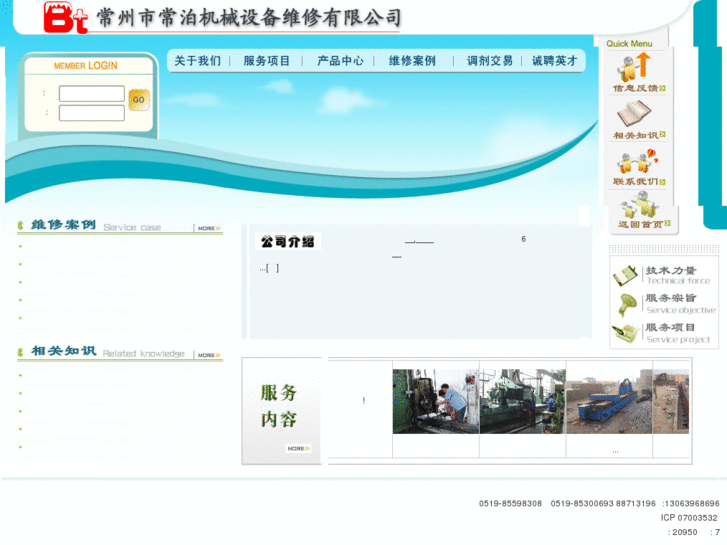The height and width of the screenshot is (545, 727).
Task: Open the 信息反馈 feedback icon
Action: [634, 67]
